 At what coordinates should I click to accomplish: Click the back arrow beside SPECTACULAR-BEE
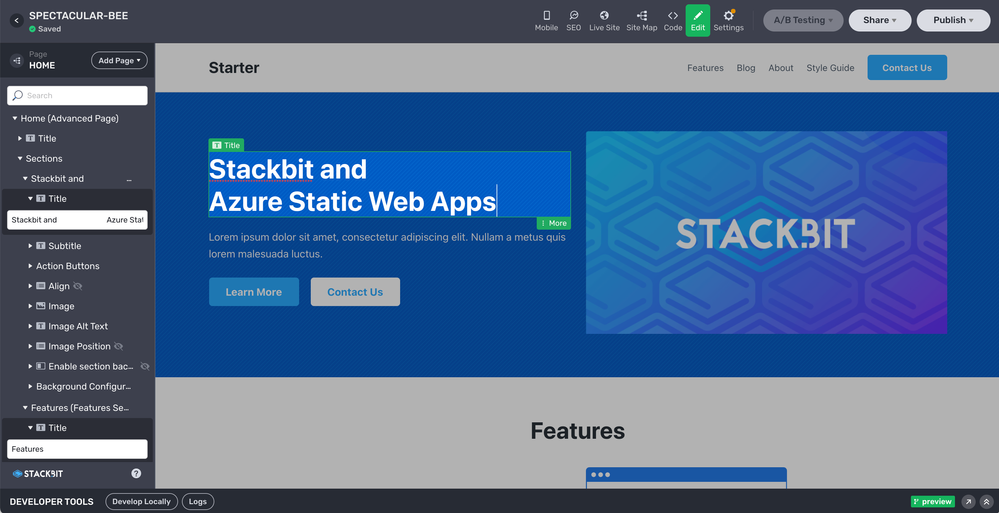point(17,21)
